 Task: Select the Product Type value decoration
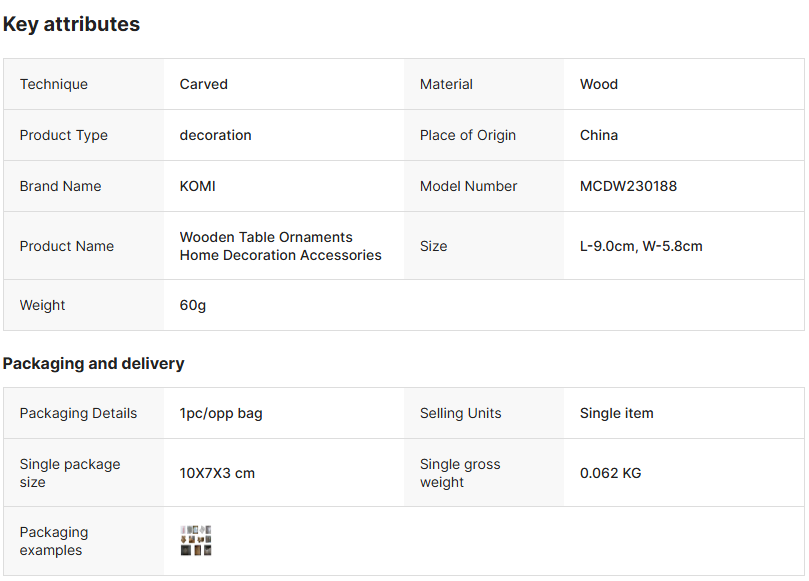[215, 135]
